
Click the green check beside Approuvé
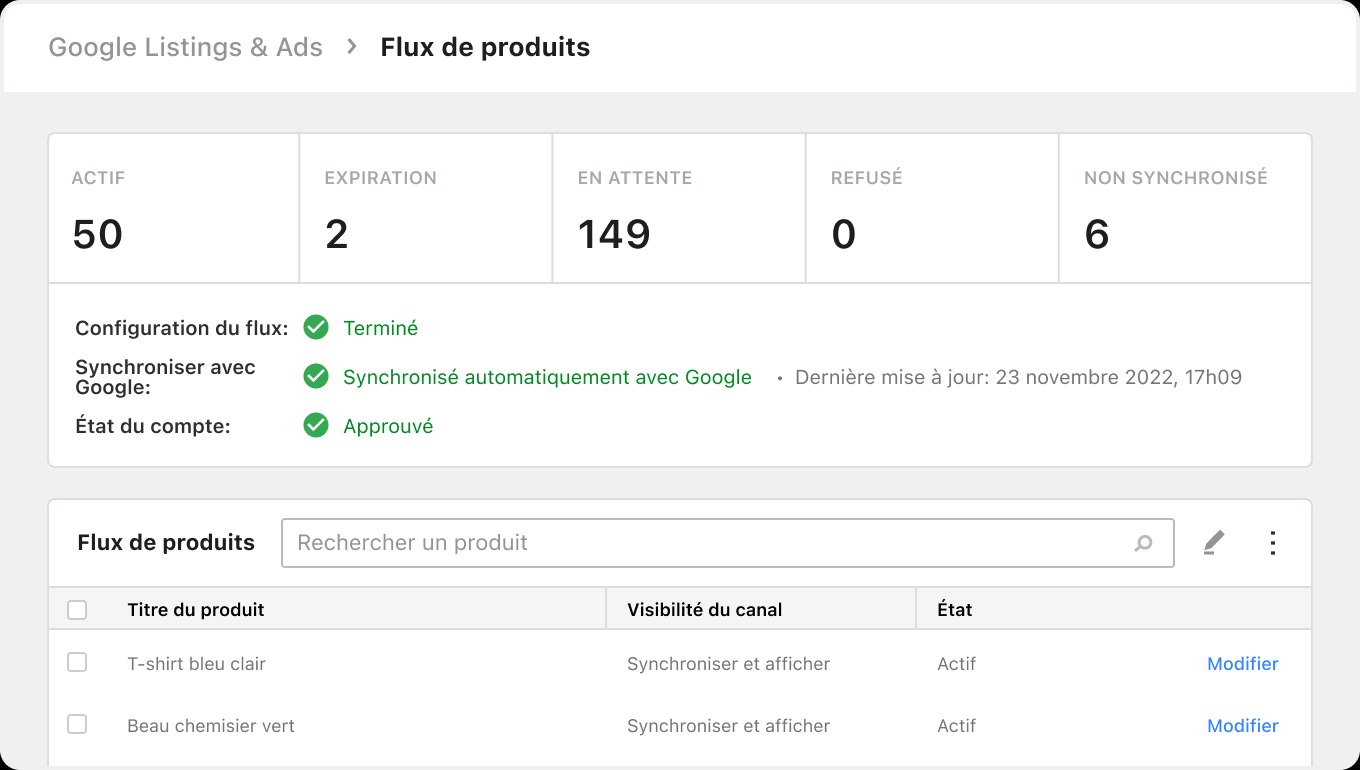316,426
